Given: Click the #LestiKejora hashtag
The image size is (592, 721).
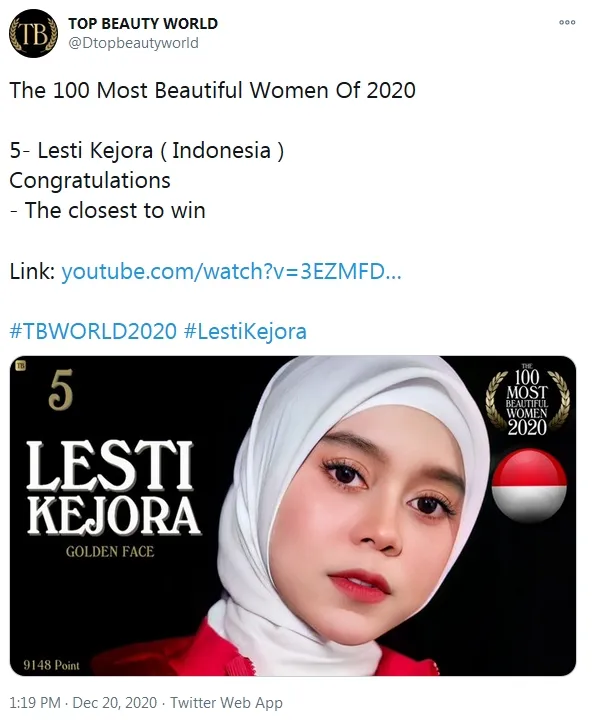Looking at the screenshot, I should [245, 332].
